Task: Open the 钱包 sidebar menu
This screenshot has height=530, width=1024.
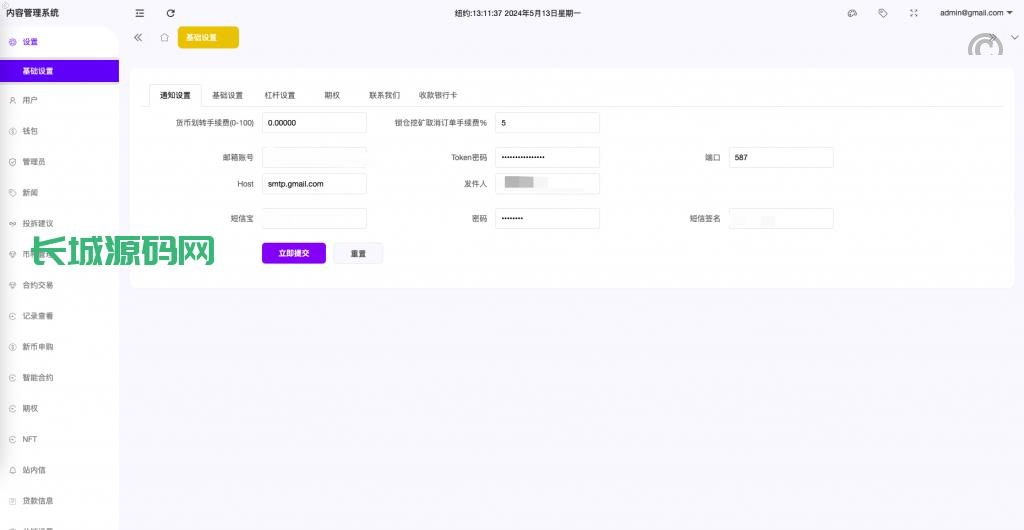Action: coord(59,131)
